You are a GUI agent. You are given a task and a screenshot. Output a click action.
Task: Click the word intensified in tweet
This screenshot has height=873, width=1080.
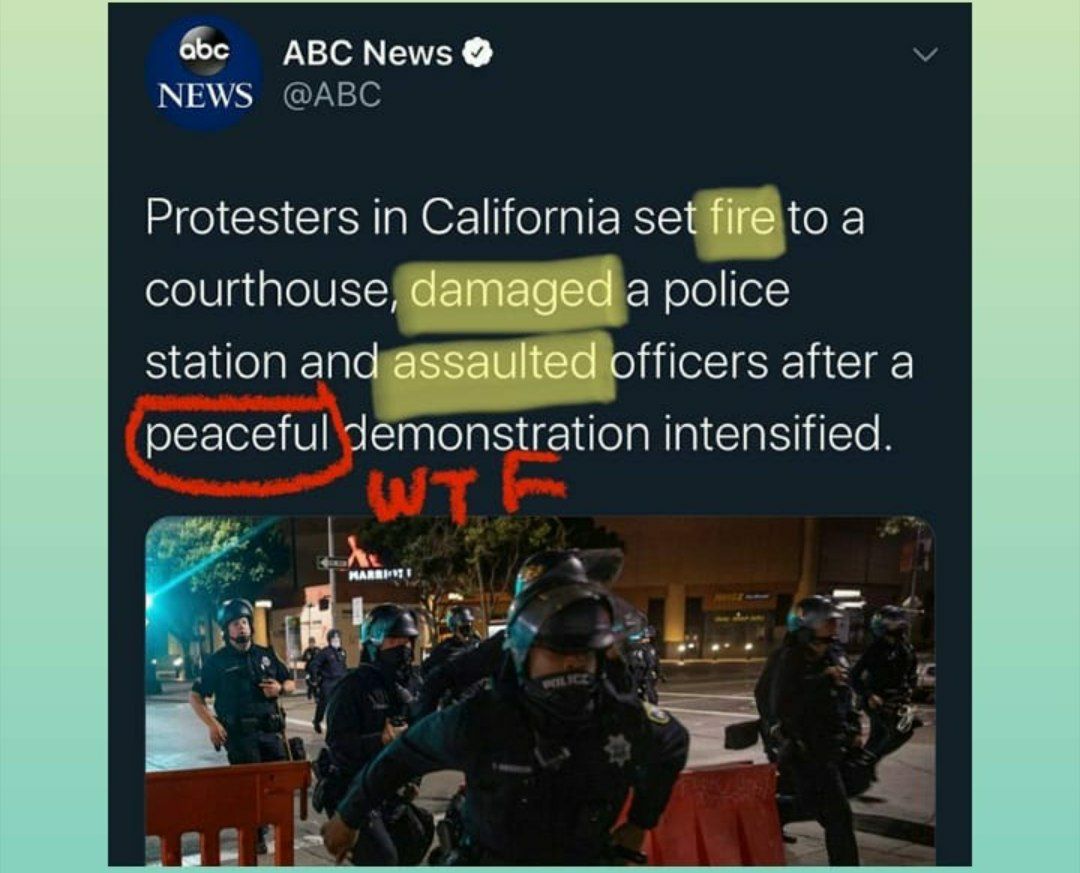pyautogui.click(x=773, y=435)
